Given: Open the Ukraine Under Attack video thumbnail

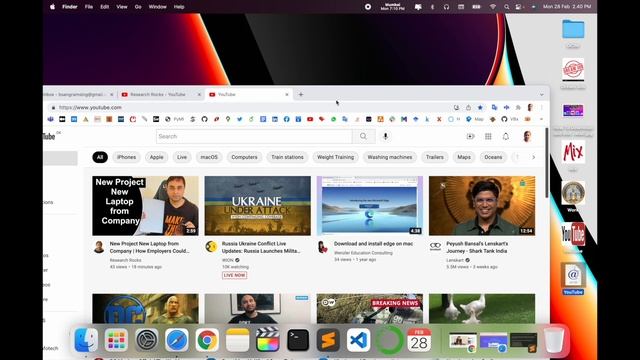Looking at the screenshot, I should (258, 206).
